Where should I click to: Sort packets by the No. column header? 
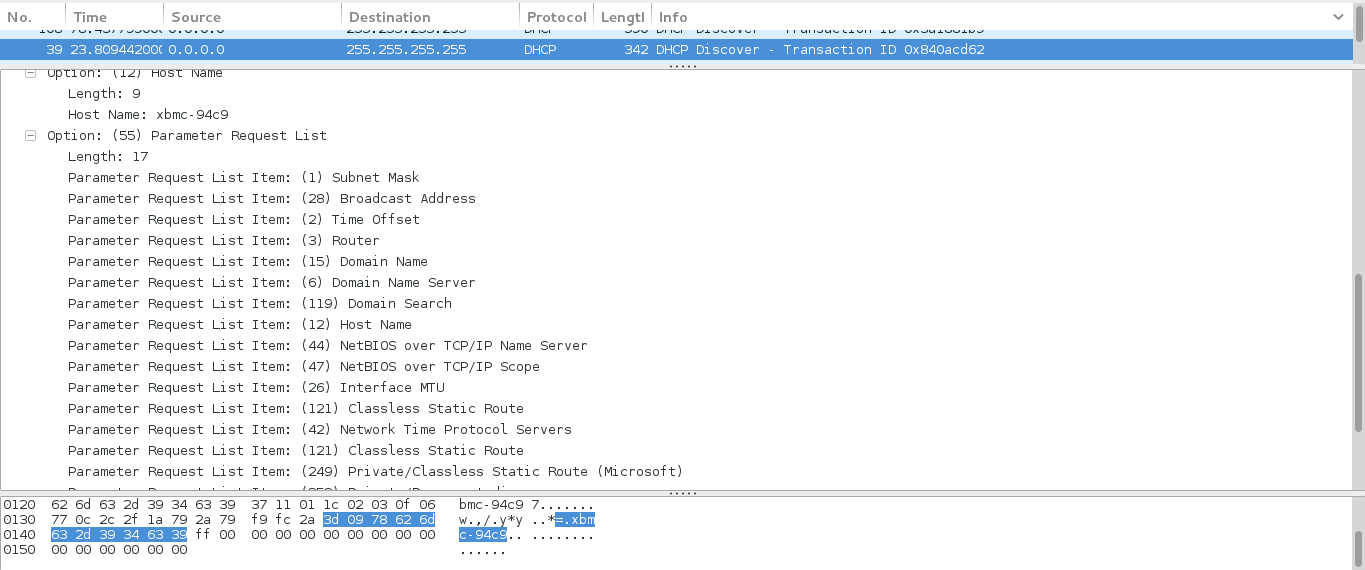coord(33,17)
